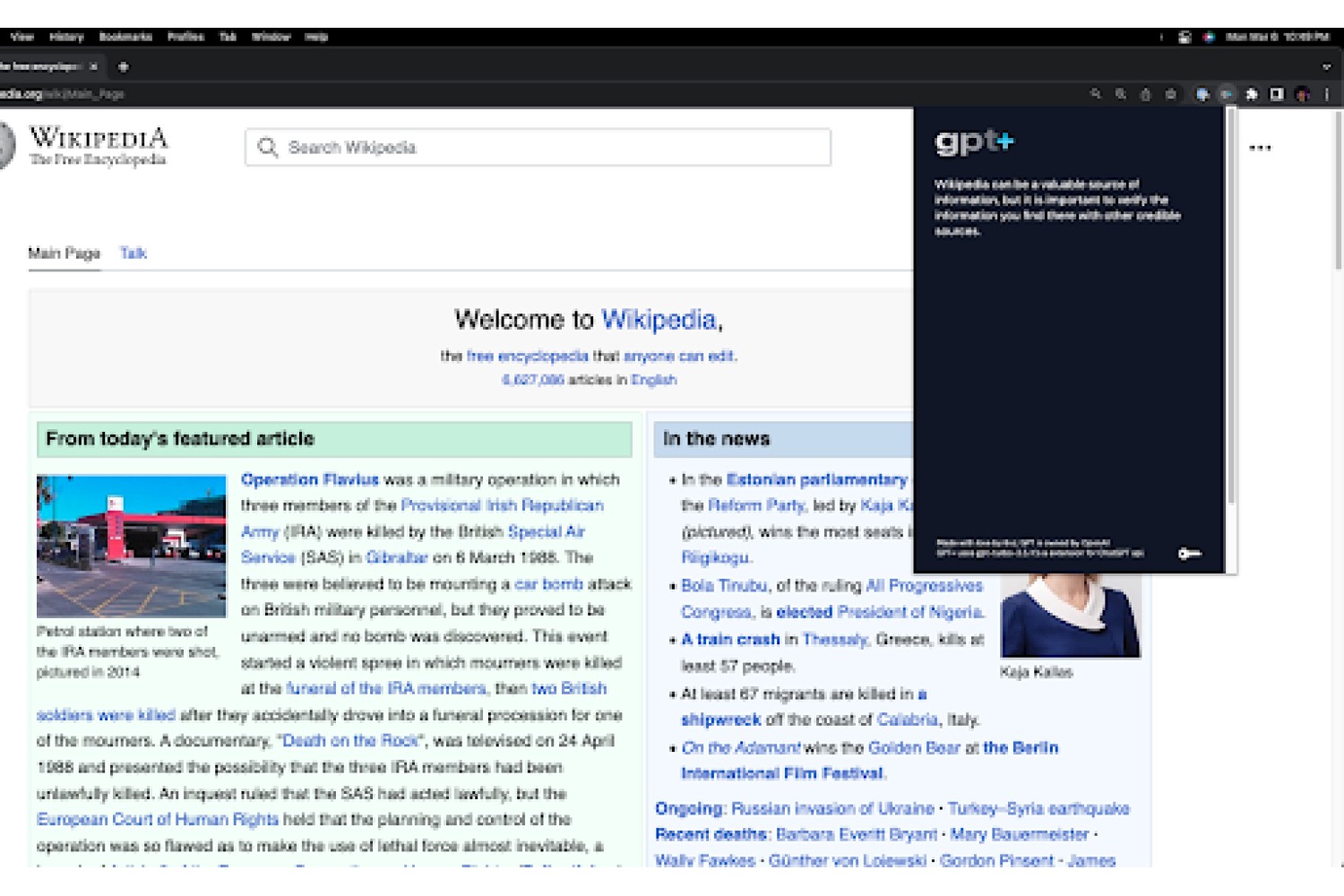Open Siri from the menu bar

pyautogui.click(x=1209, y=37)
